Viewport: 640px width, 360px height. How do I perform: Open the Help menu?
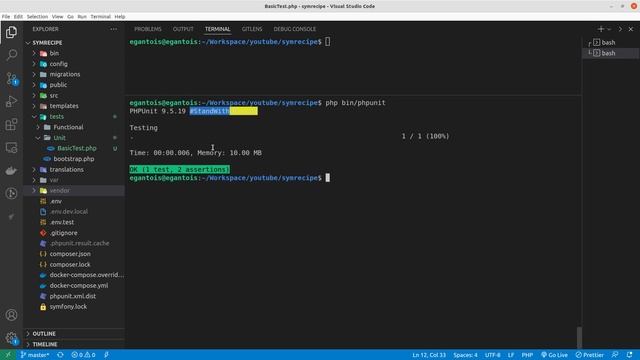(120, 17)
